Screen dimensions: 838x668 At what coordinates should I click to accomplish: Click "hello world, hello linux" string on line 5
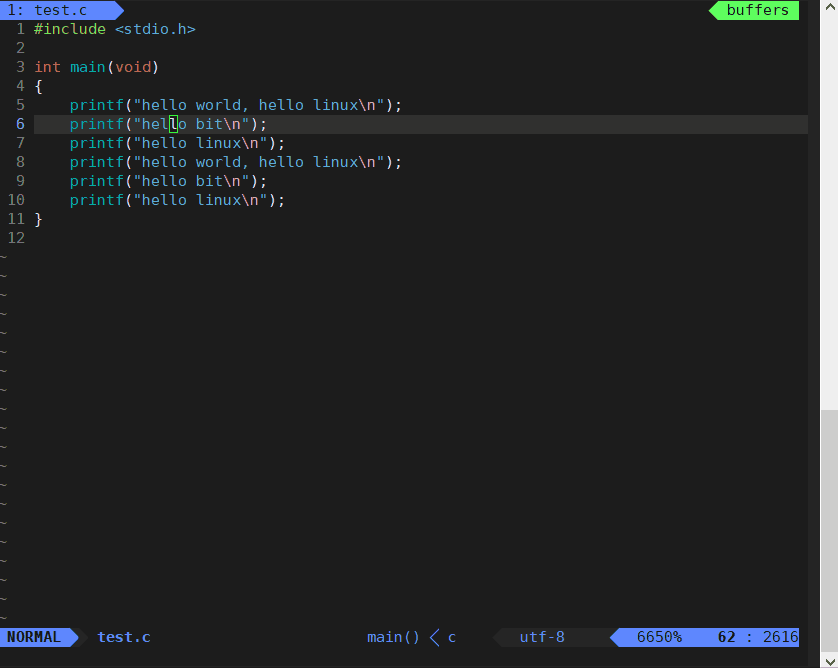coord(259,105)
